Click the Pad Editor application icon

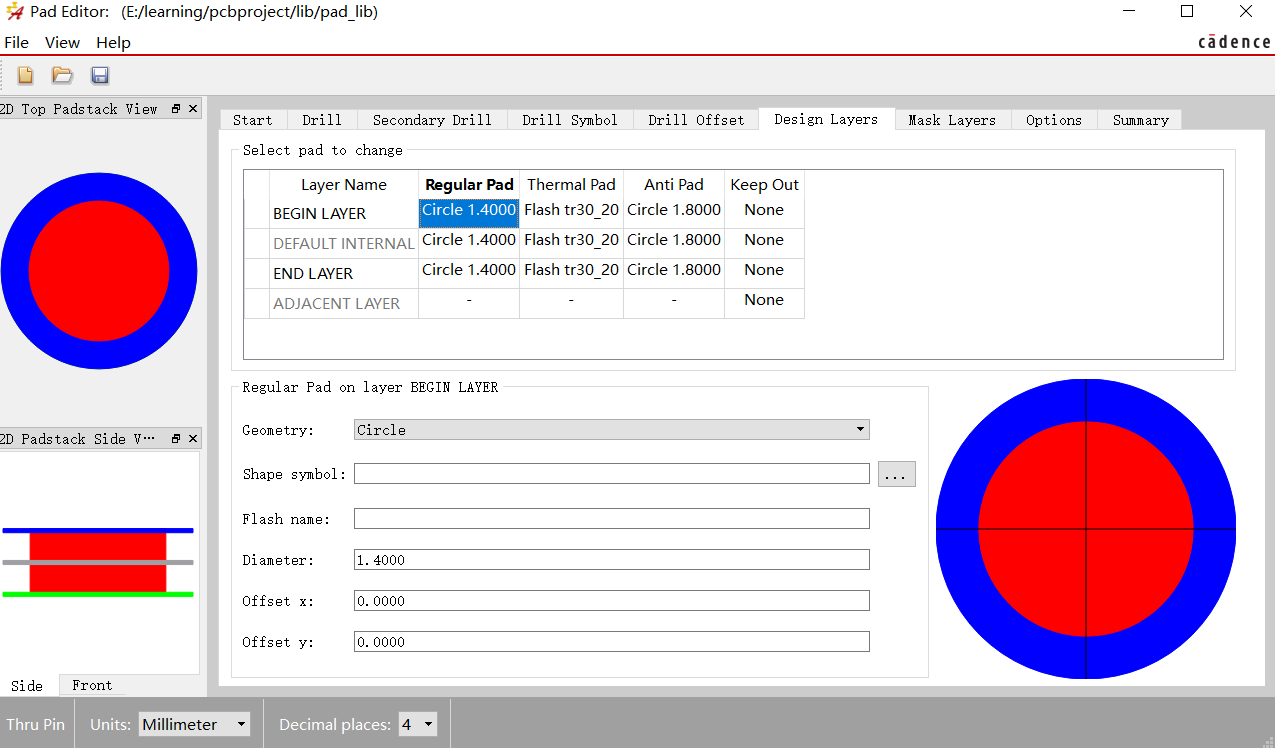click(x=14, y=12)
